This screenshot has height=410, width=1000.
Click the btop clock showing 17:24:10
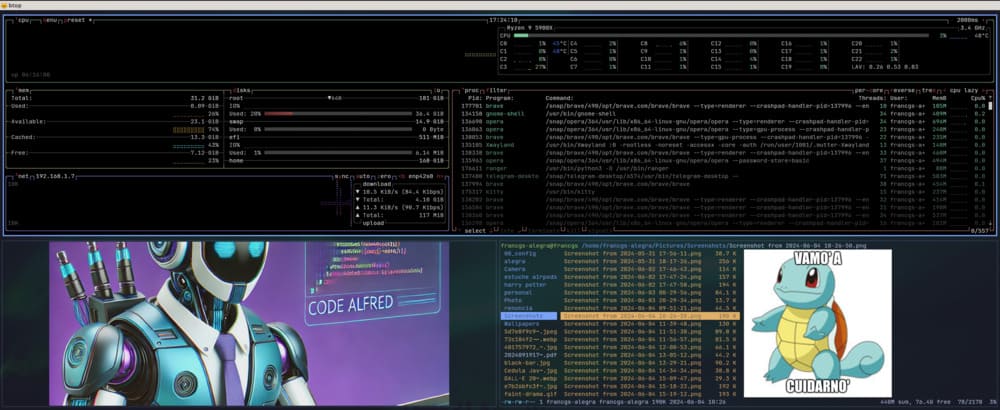click(x=504, y=20)
